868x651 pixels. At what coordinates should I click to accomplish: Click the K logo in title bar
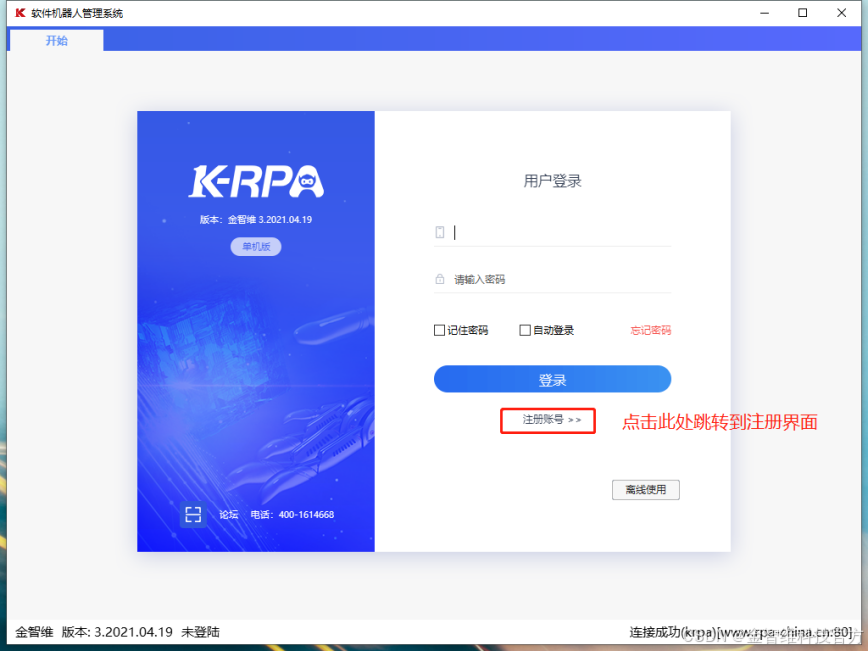click(x=20, y=13)
